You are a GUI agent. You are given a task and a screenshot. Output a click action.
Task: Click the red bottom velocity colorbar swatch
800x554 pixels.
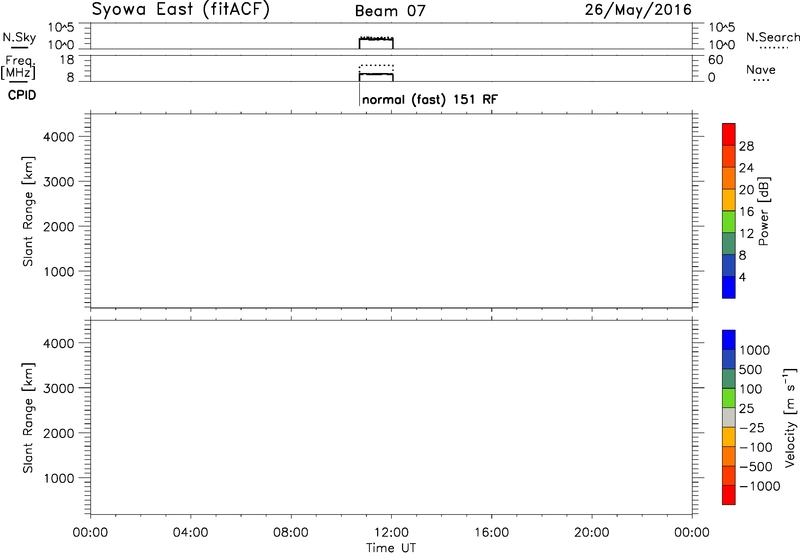[x=729, y=495]
